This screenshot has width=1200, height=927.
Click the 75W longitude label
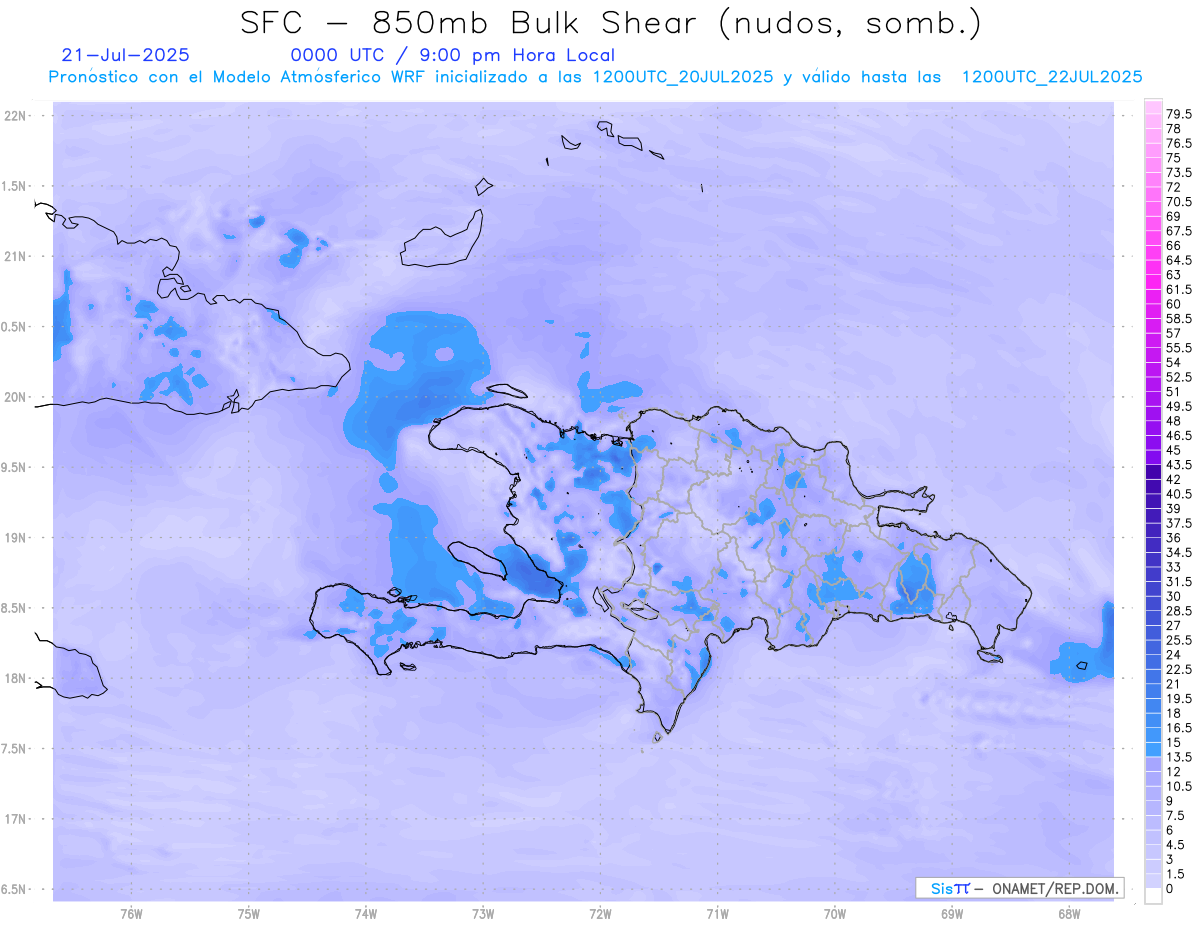[x=249, y=914]
